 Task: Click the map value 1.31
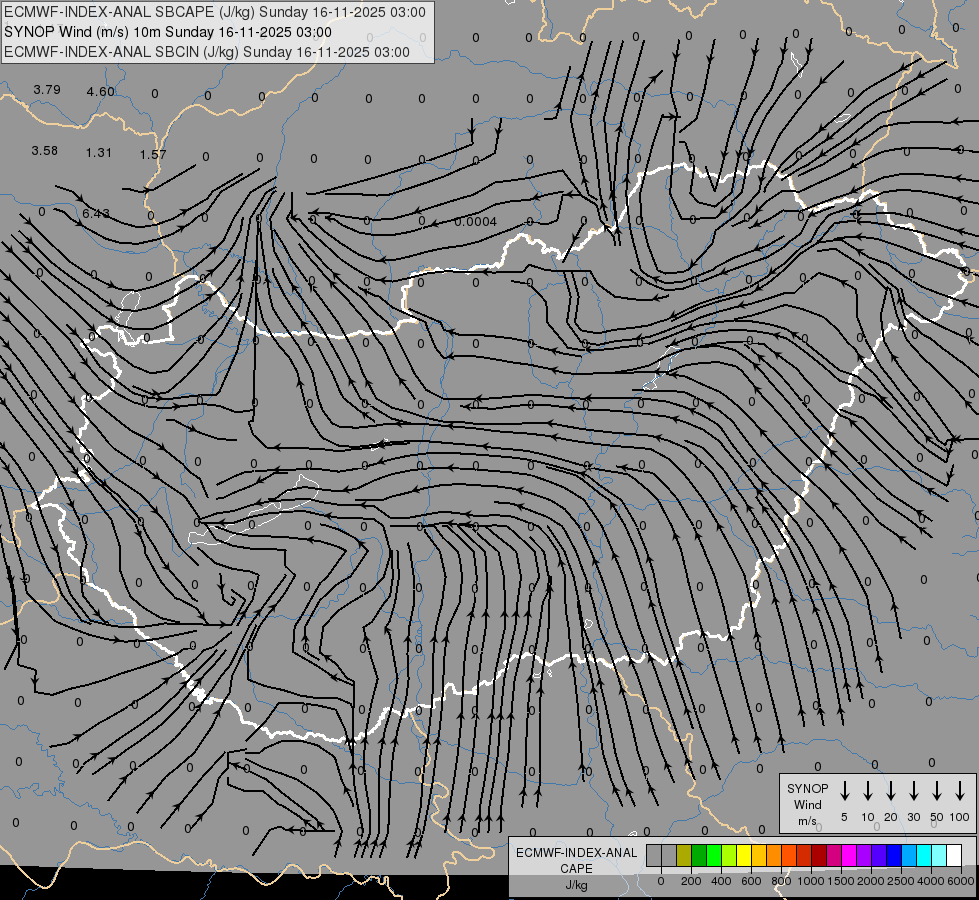[x=99, y=152]
